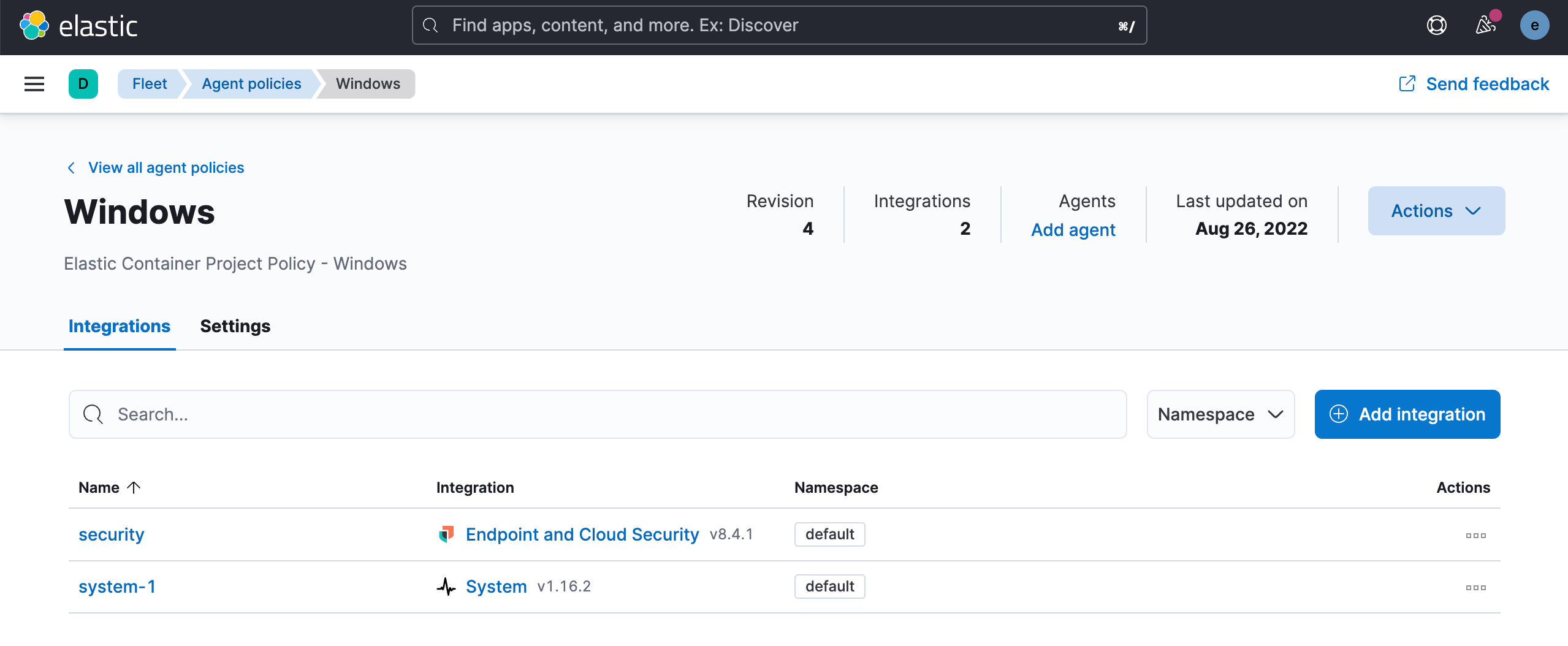The height and width of the screenshot is (646, 1568).
Task: Click version v1.16.2 text
Action: click(x=564, y=587)
